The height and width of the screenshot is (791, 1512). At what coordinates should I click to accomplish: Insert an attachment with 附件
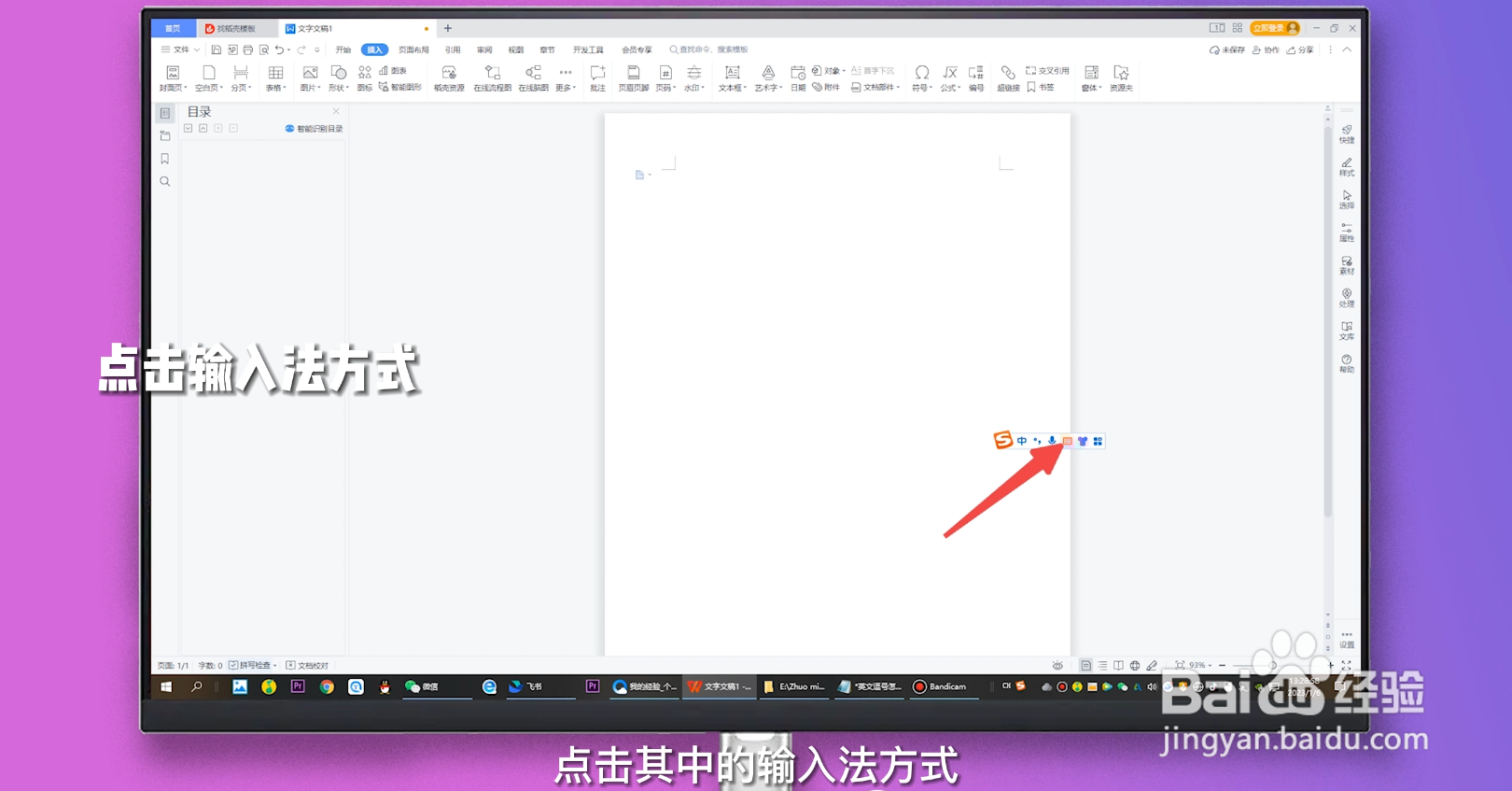[x=826, y=87]
